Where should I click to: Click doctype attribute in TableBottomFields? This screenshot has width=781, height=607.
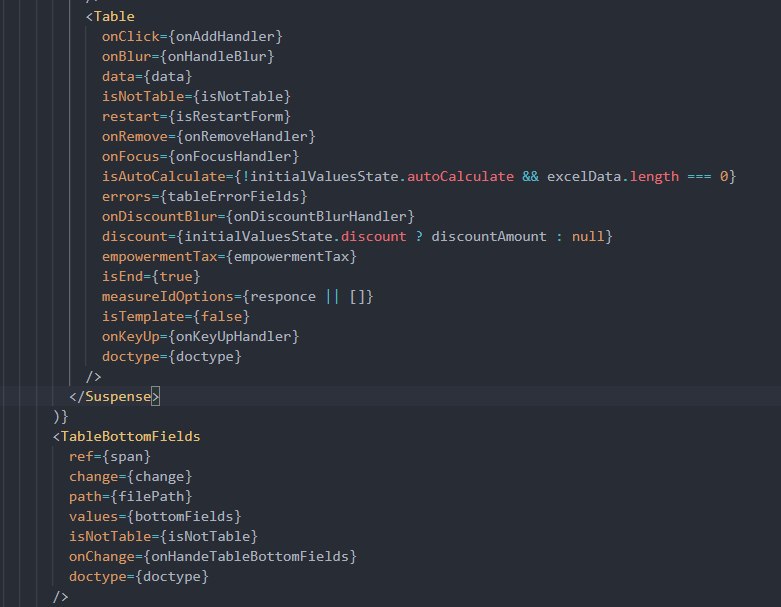point(98,576)
